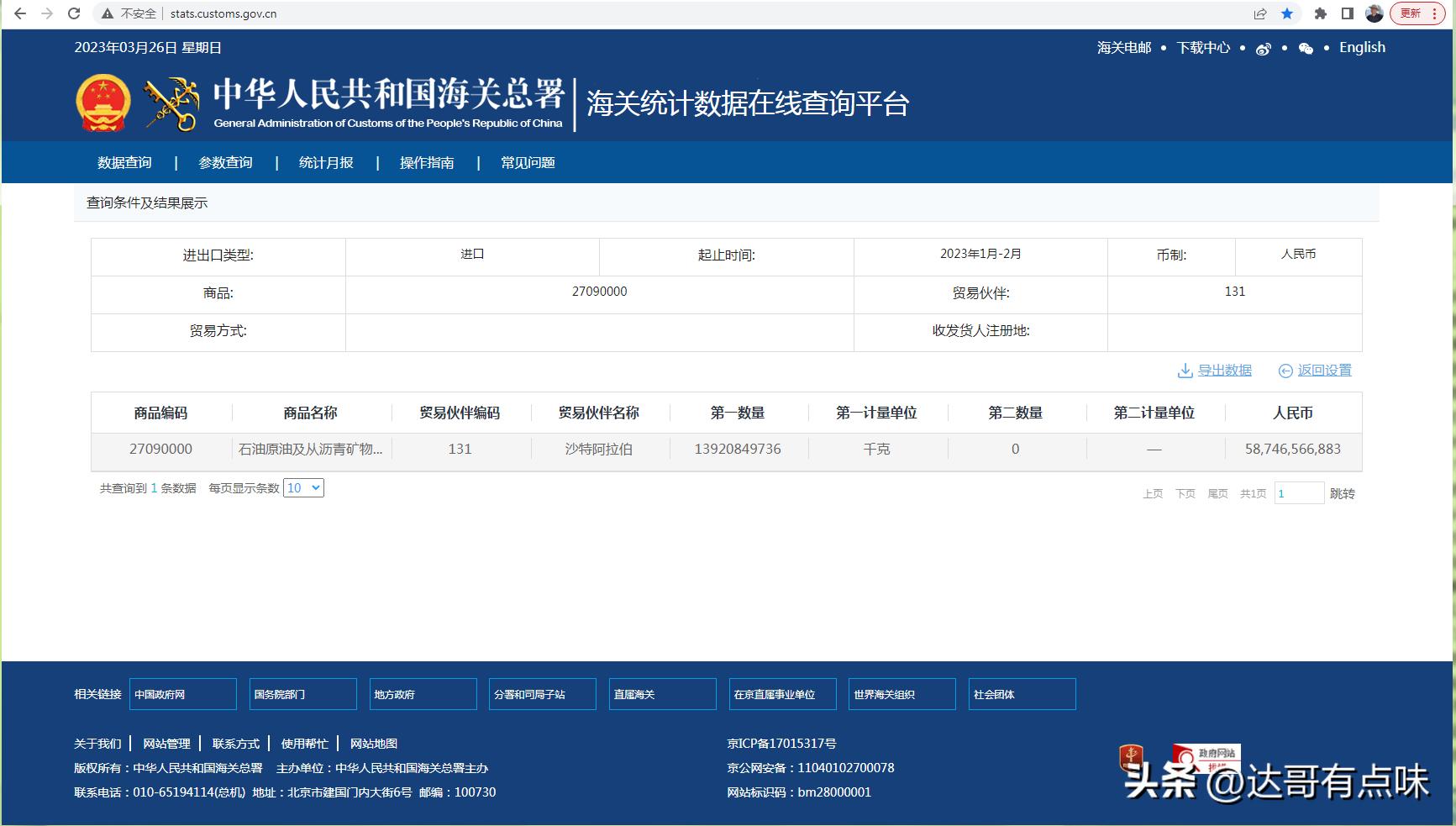This screenshot has height=826, width=1456.
Task: Open the browser extensions puzzle icon
Action: click(1319, 13)
